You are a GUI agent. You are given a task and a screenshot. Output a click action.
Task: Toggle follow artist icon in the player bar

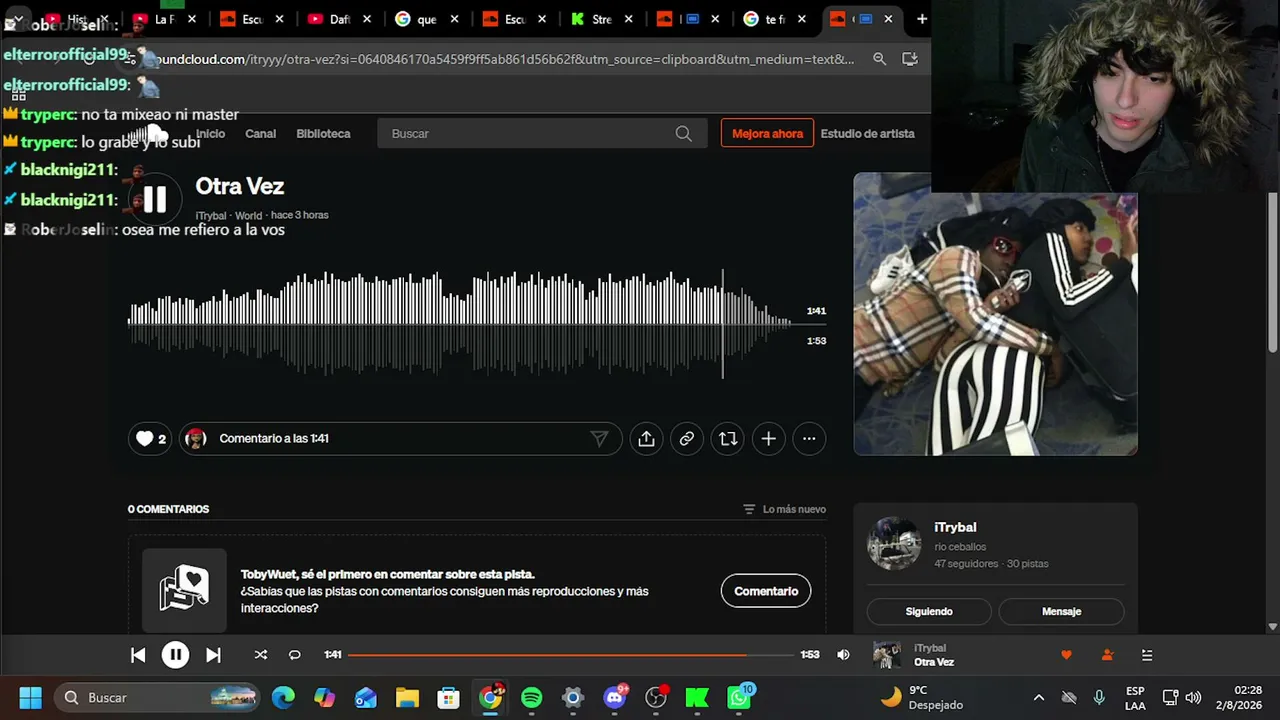tap(1107, 655)
